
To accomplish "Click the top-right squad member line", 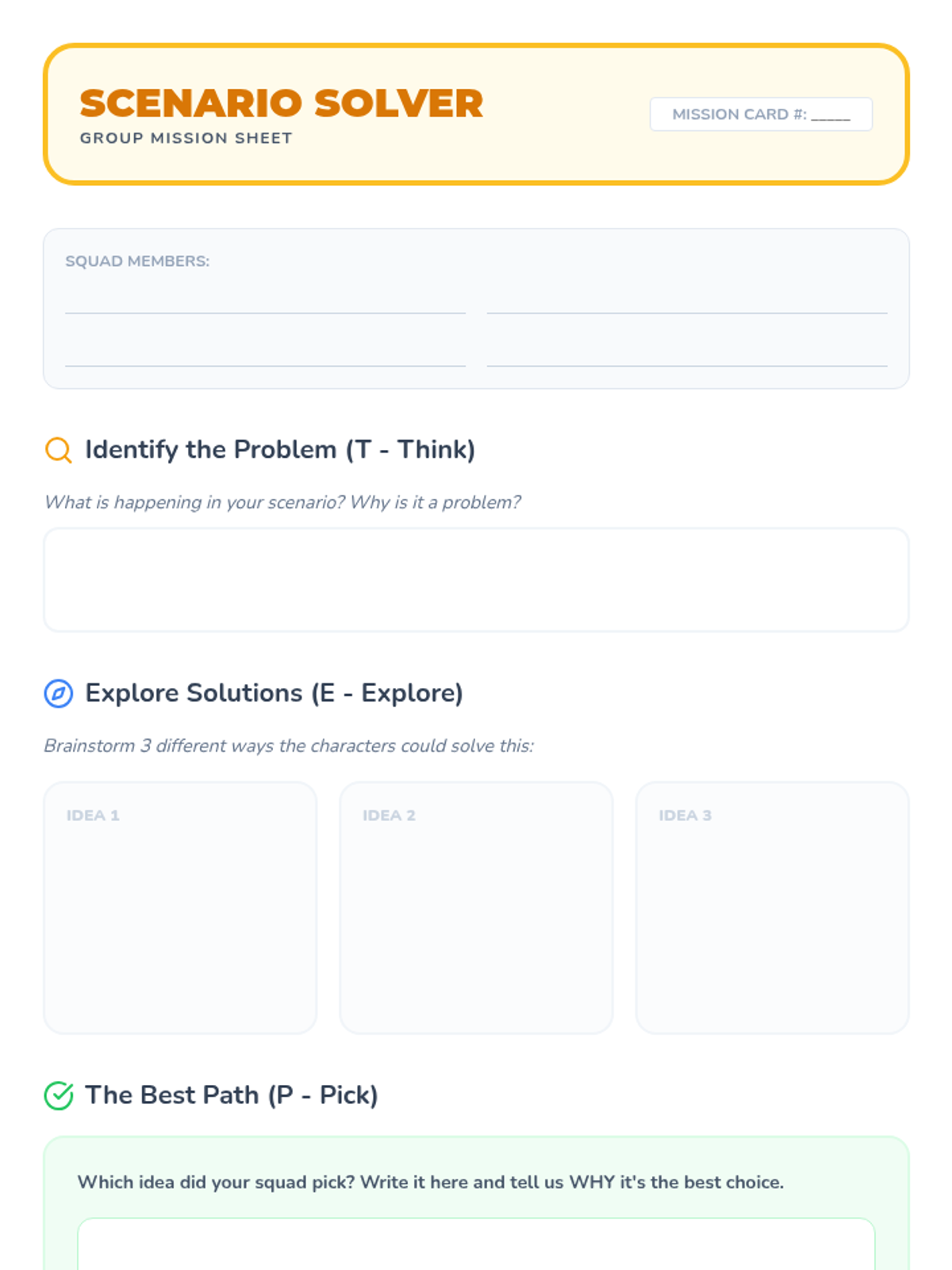I will tap(686, 302).
